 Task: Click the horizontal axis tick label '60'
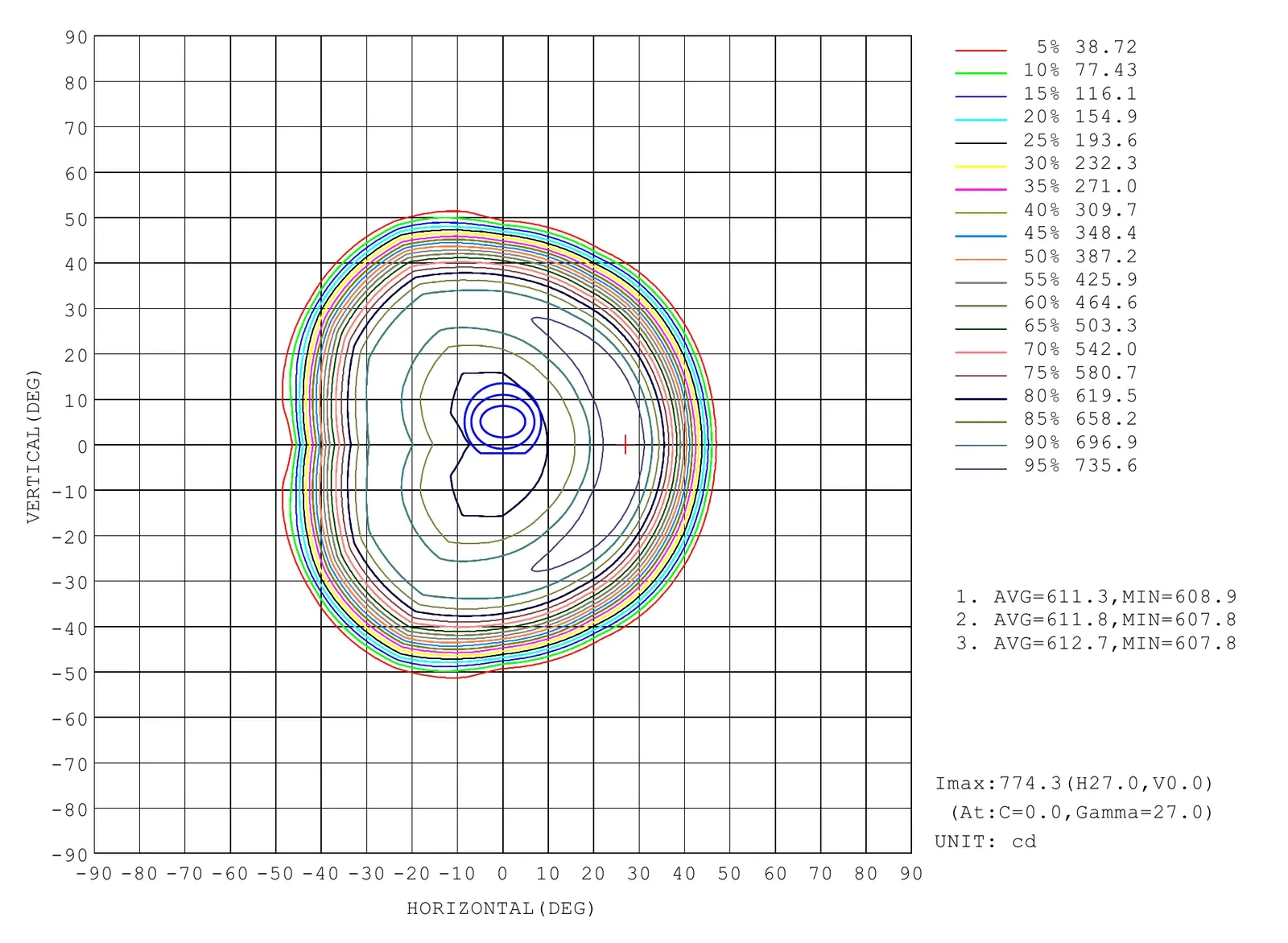(x=776, y=875)
